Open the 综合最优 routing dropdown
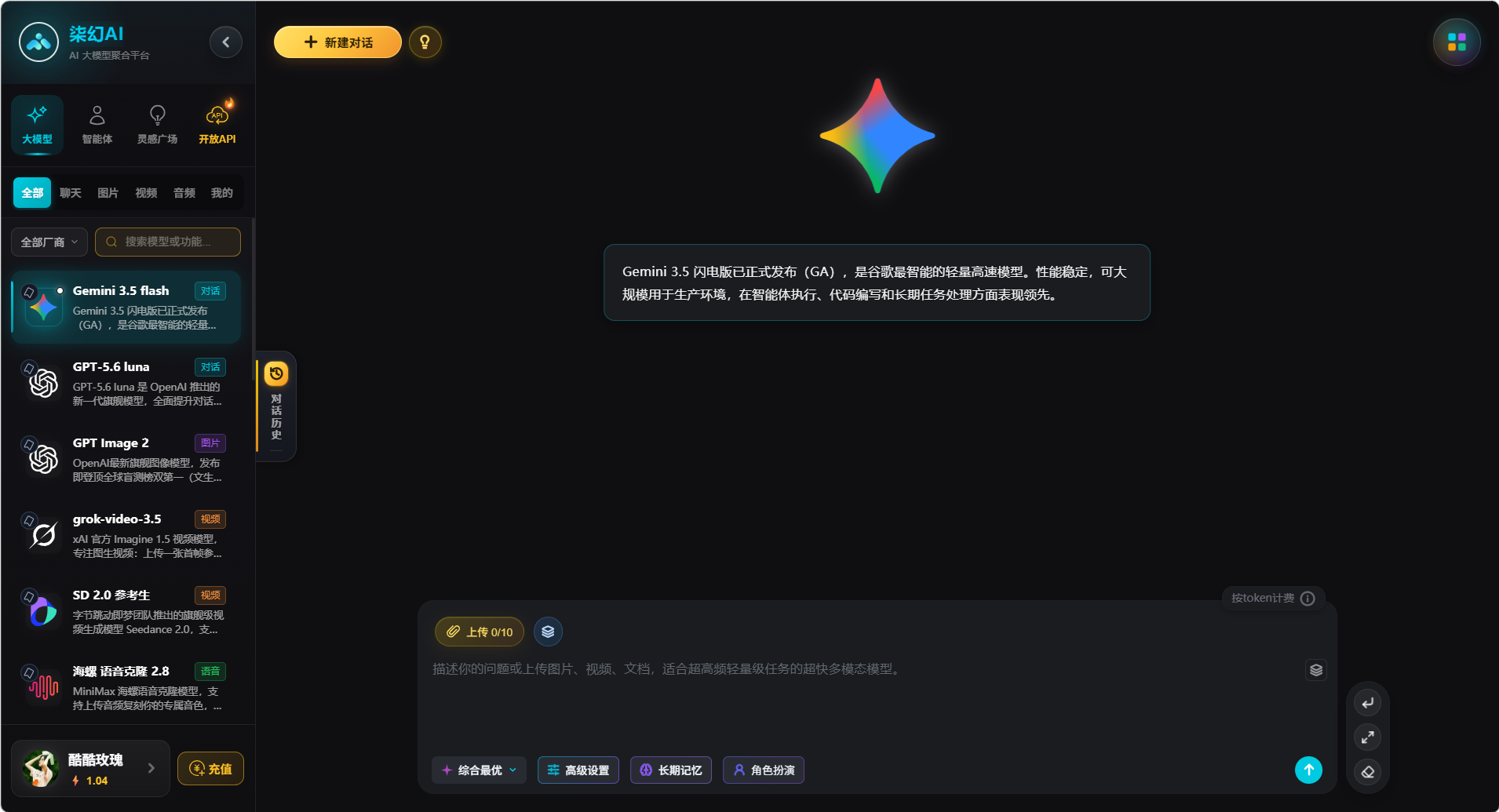 (480, 770)
